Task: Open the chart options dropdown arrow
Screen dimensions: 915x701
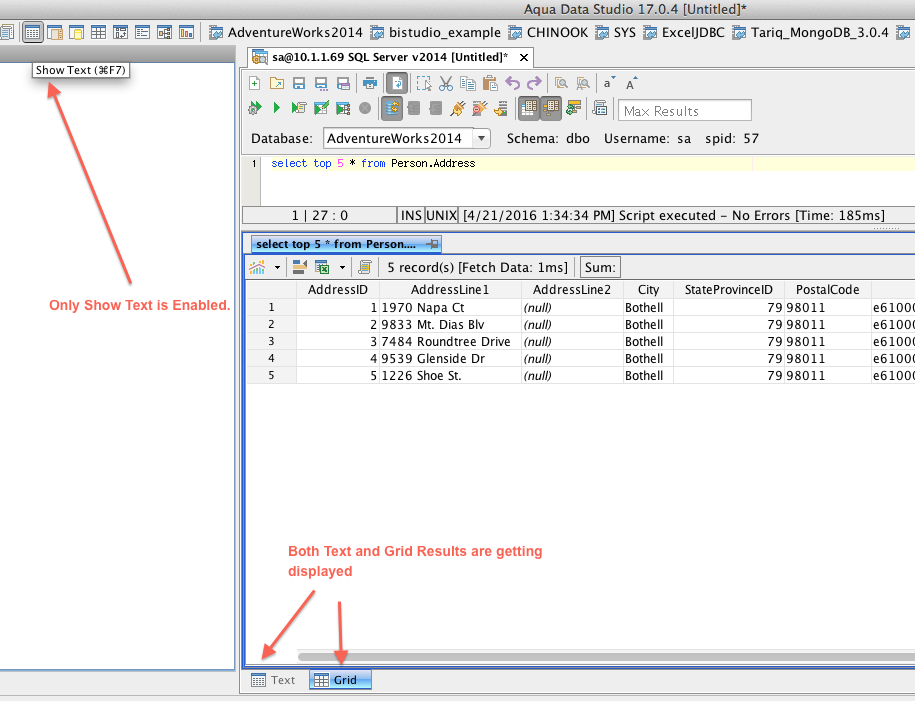Action: coord(277,268)
